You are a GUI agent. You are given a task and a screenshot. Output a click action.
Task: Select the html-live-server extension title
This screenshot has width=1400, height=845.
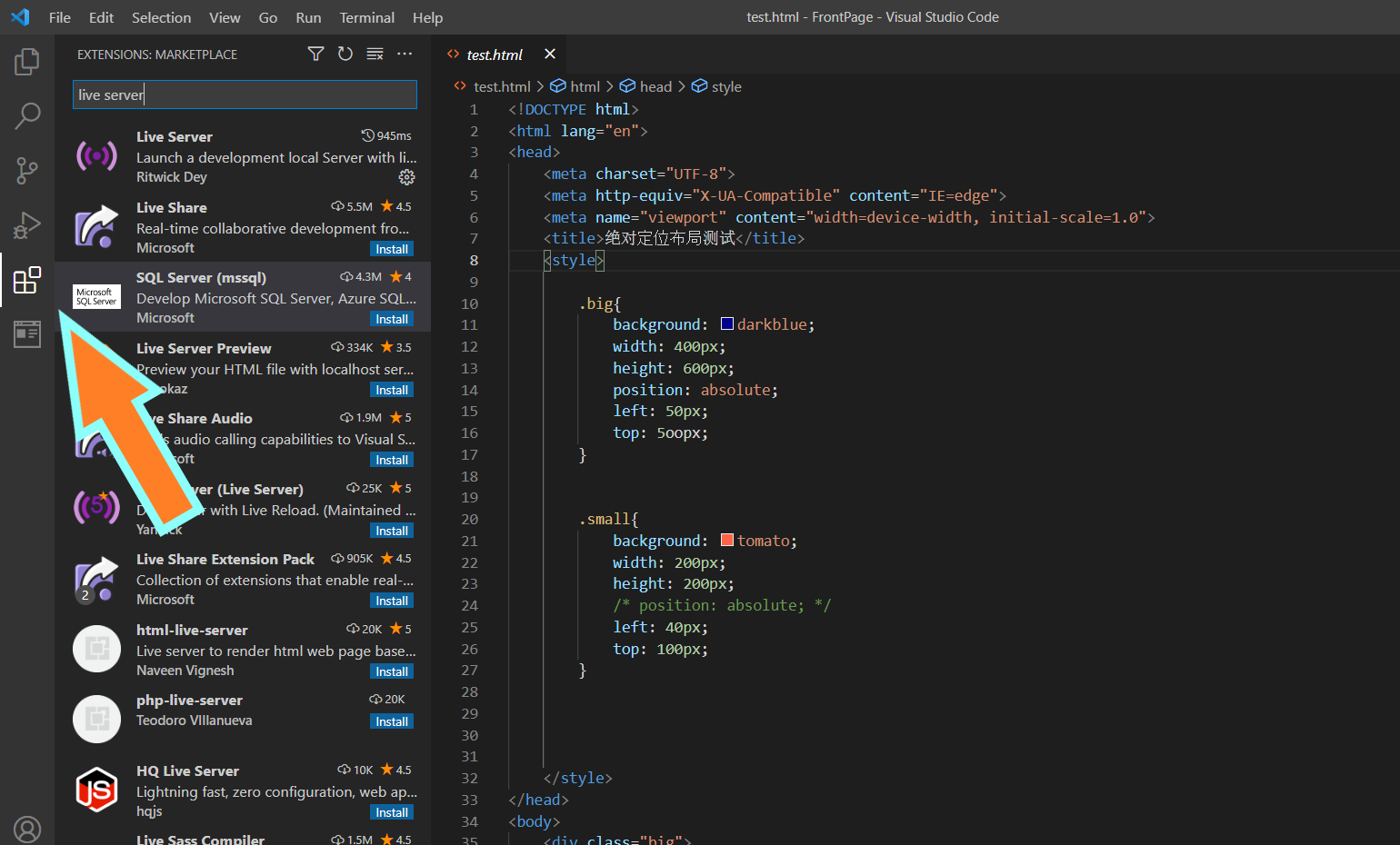pos(192,630)
